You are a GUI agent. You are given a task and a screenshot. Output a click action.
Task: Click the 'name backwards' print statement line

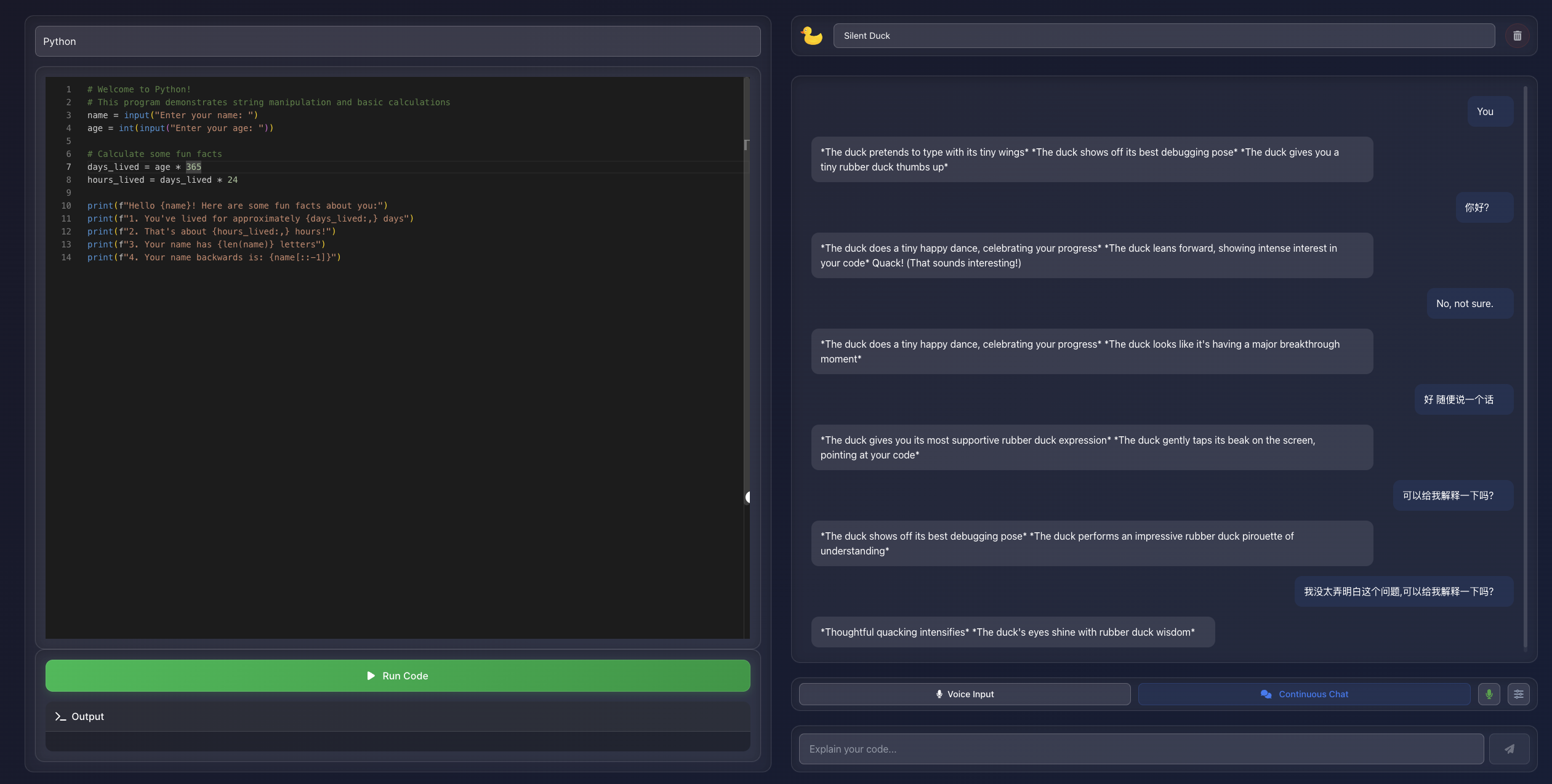214,257
